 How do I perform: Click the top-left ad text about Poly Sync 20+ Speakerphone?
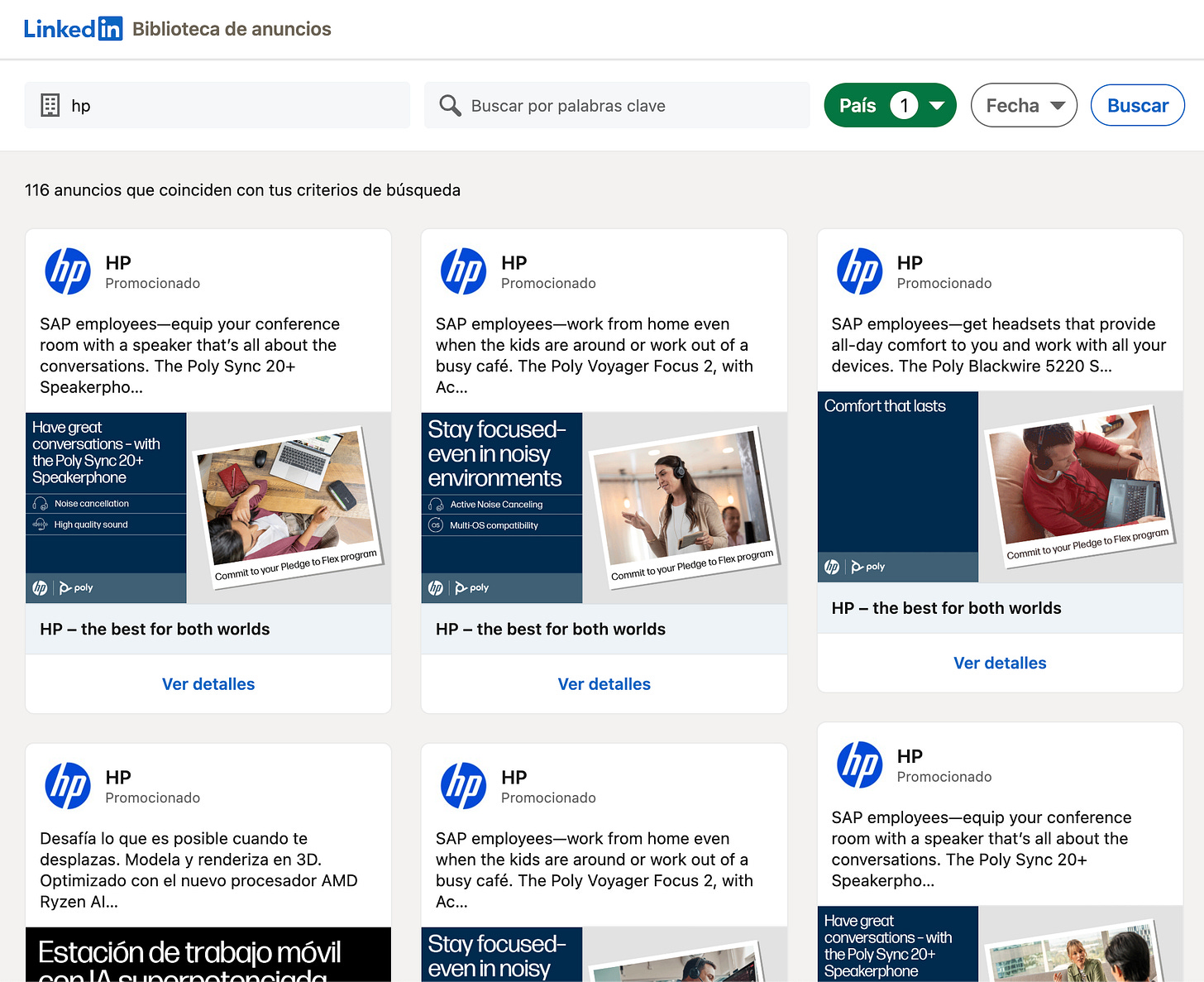[190, 356]
